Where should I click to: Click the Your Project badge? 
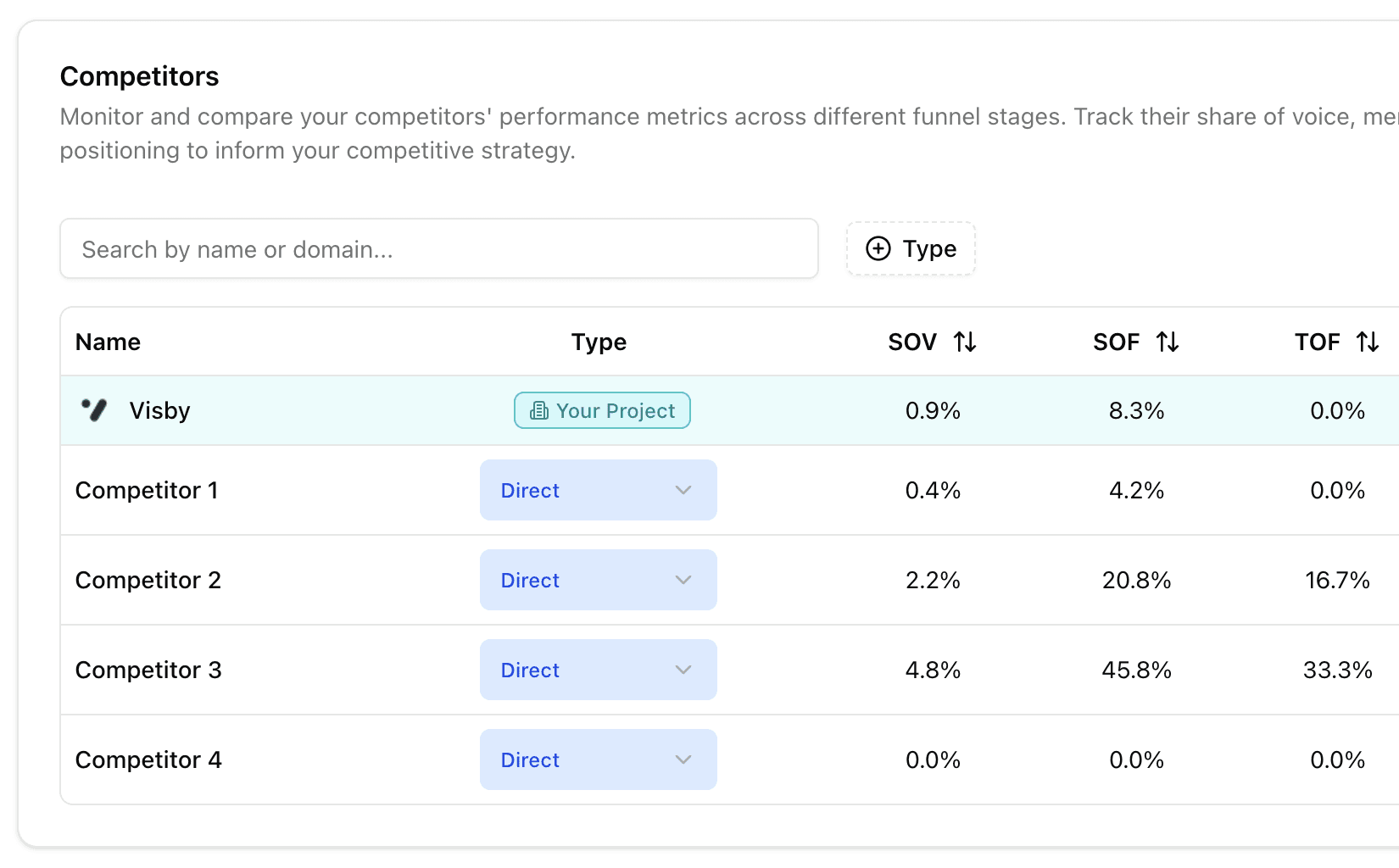tap(602, 411)
